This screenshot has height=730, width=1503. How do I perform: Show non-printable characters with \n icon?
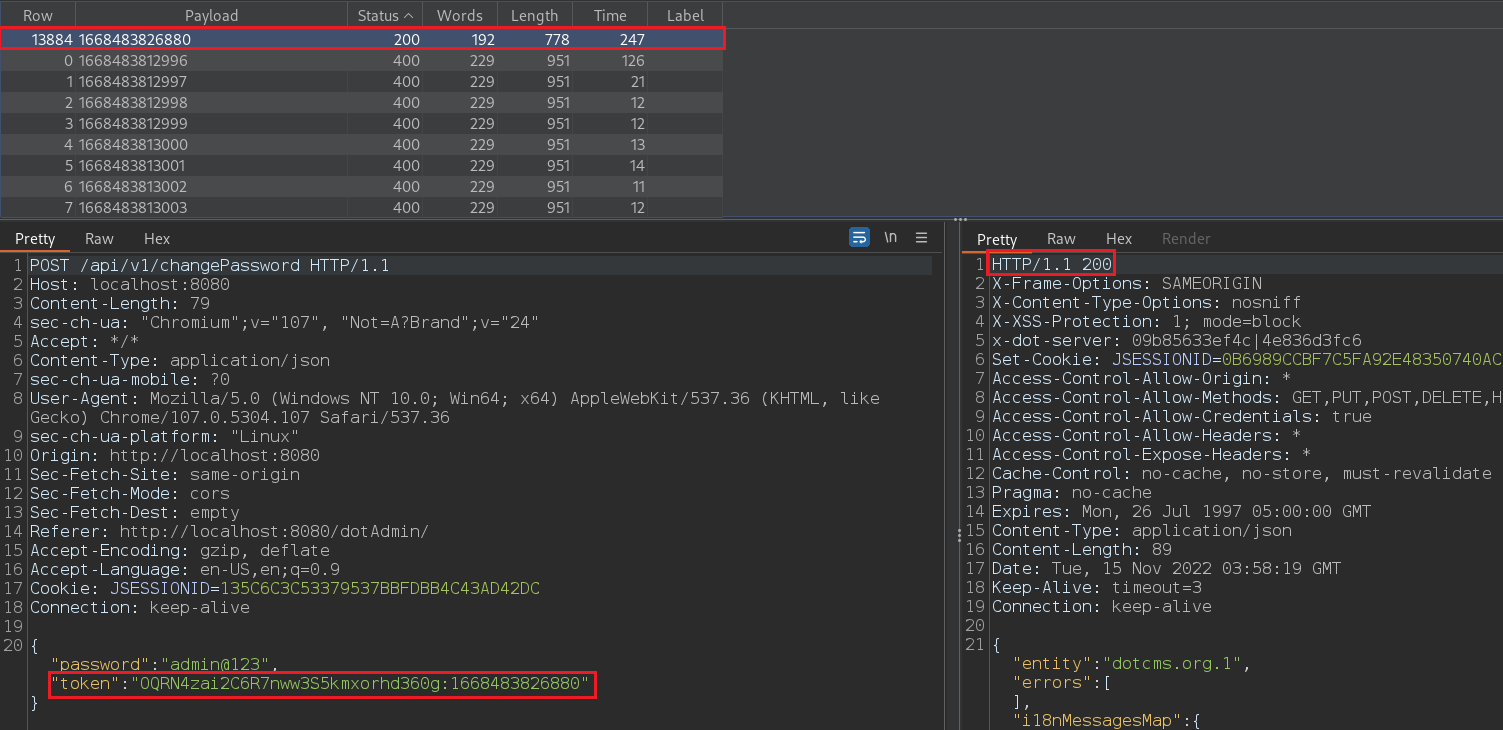coord(890,238)
